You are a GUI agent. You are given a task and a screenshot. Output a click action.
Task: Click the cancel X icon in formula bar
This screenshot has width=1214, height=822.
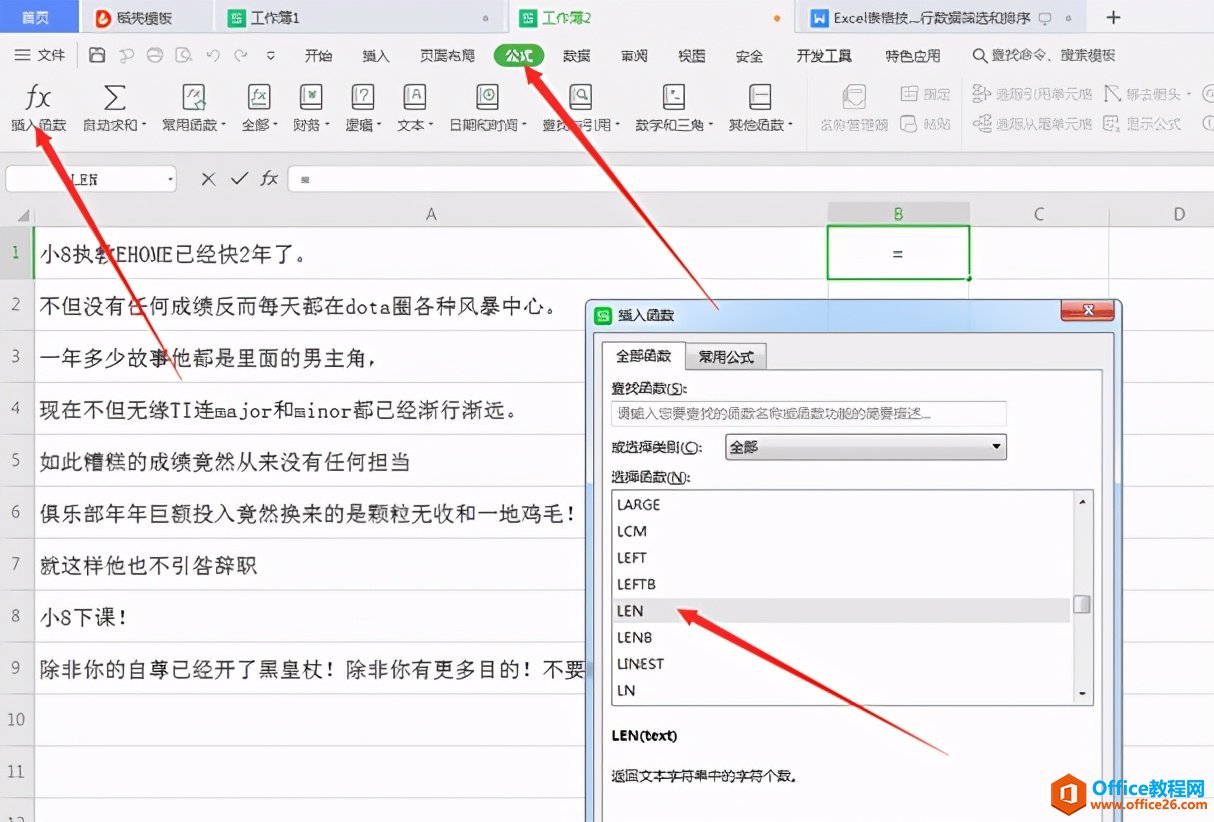pyautogui.click(x=208, y=179)
